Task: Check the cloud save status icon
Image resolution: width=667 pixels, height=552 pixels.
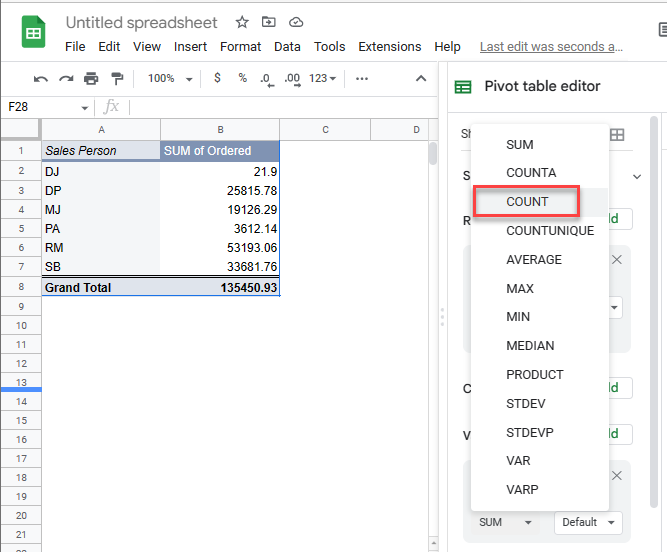Action: coord(295,22)
